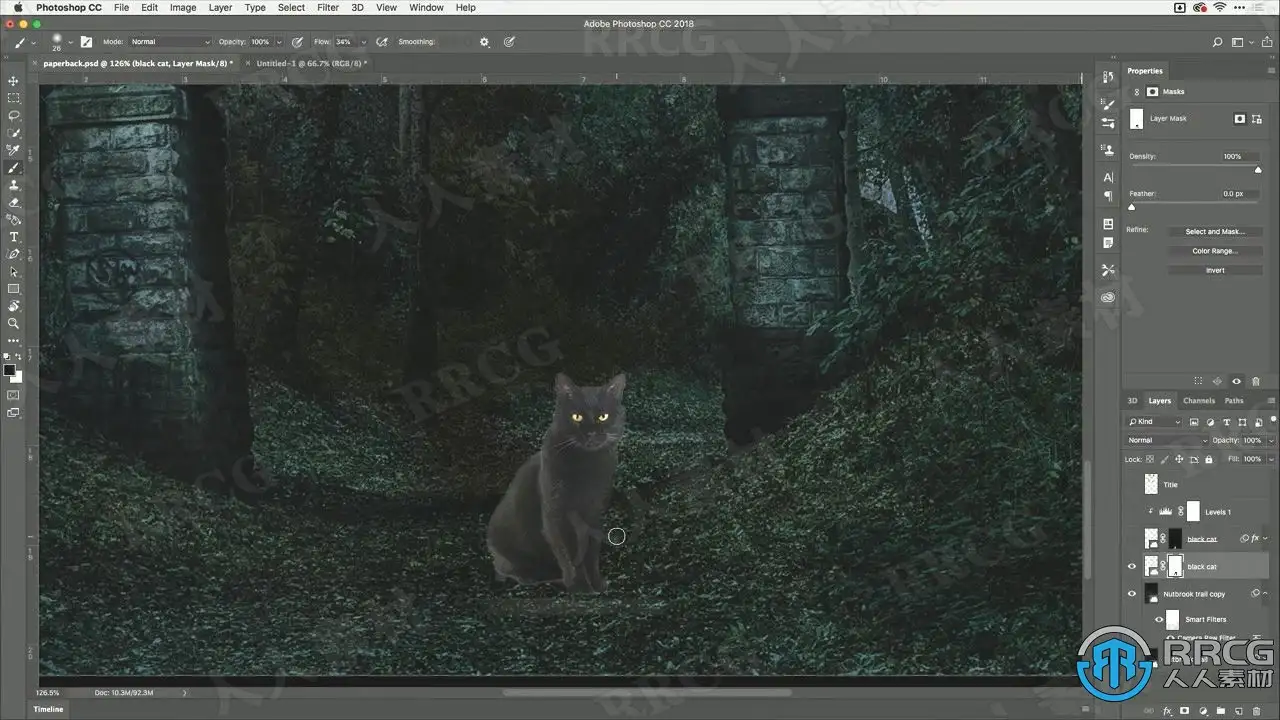The height and width of the screenshot is (720, 1280).
Task: Select the Rectangle shape tool
Action: [x=14, y=289]
